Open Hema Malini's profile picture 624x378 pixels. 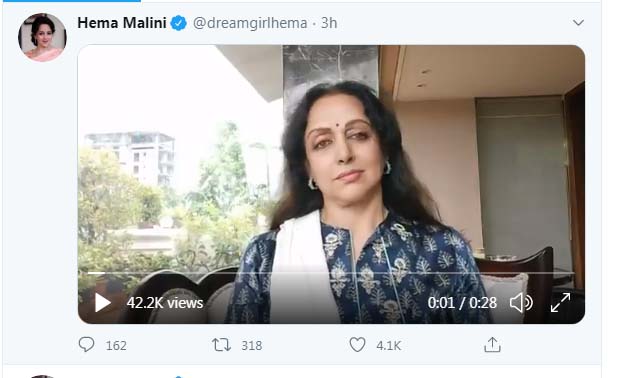pos(42,37)
